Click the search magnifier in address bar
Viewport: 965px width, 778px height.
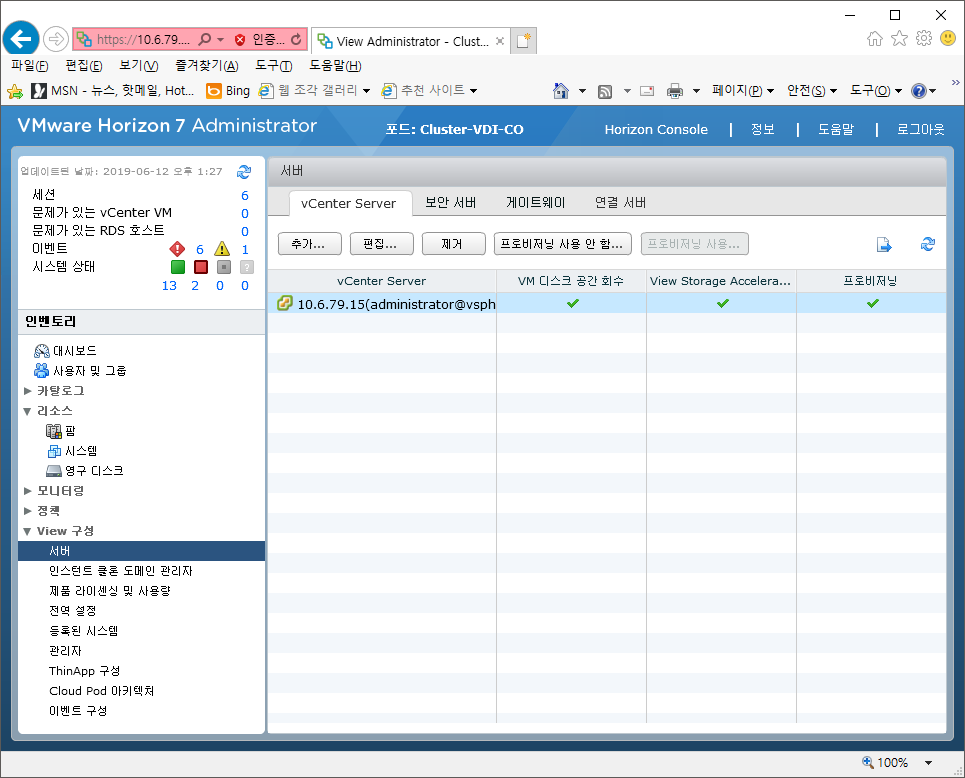pyautogui.click(x=204, y=39)
